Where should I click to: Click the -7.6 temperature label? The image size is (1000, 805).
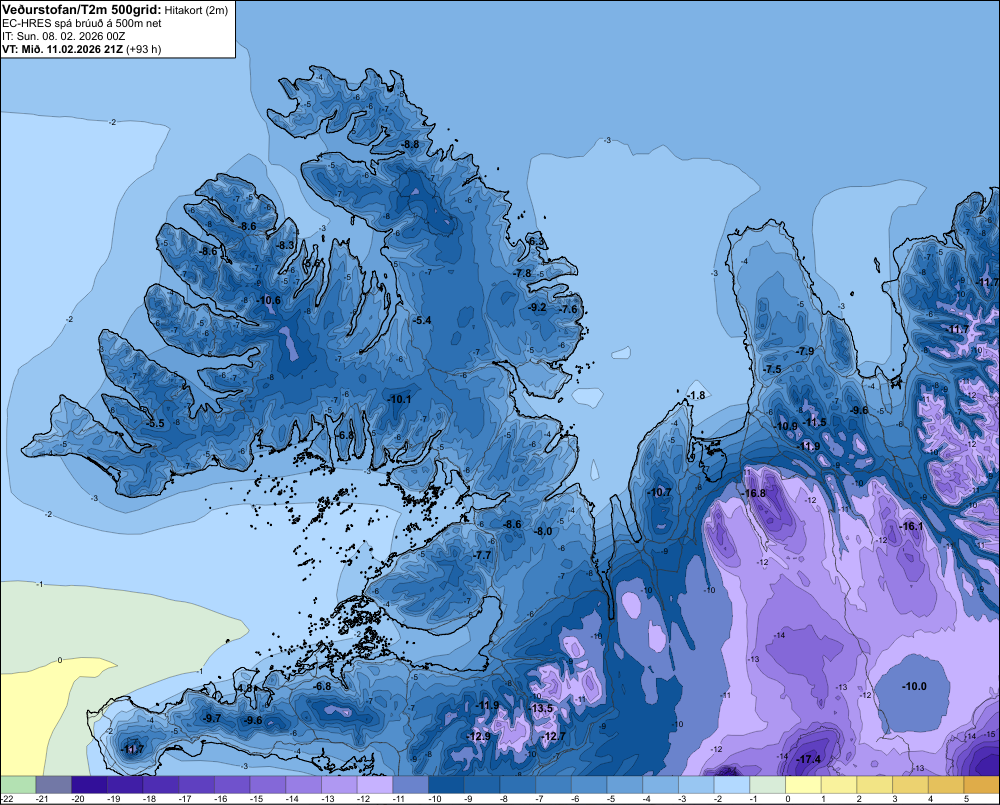568,309
